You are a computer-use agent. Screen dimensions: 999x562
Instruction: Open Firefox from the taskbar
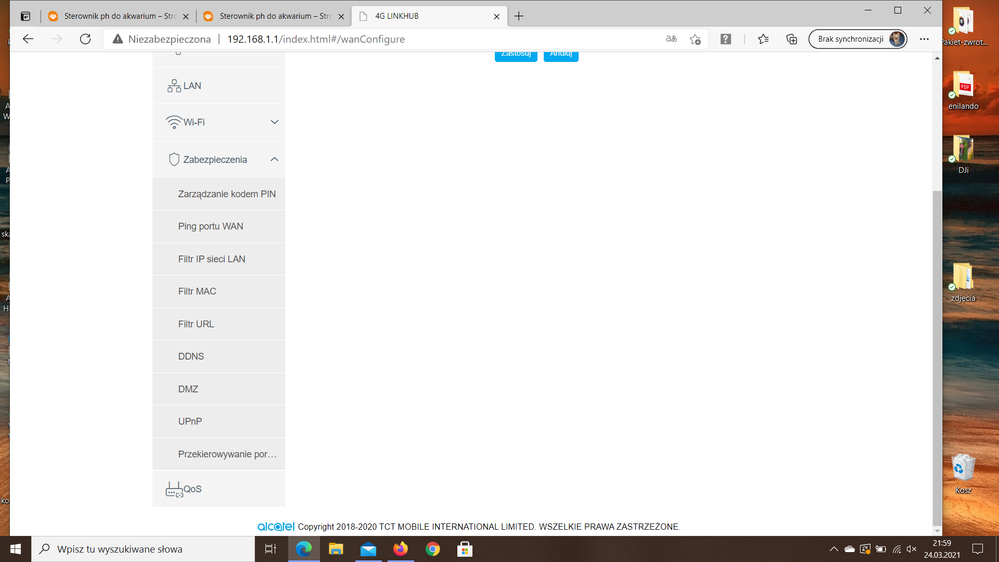(x=401, y=549)
